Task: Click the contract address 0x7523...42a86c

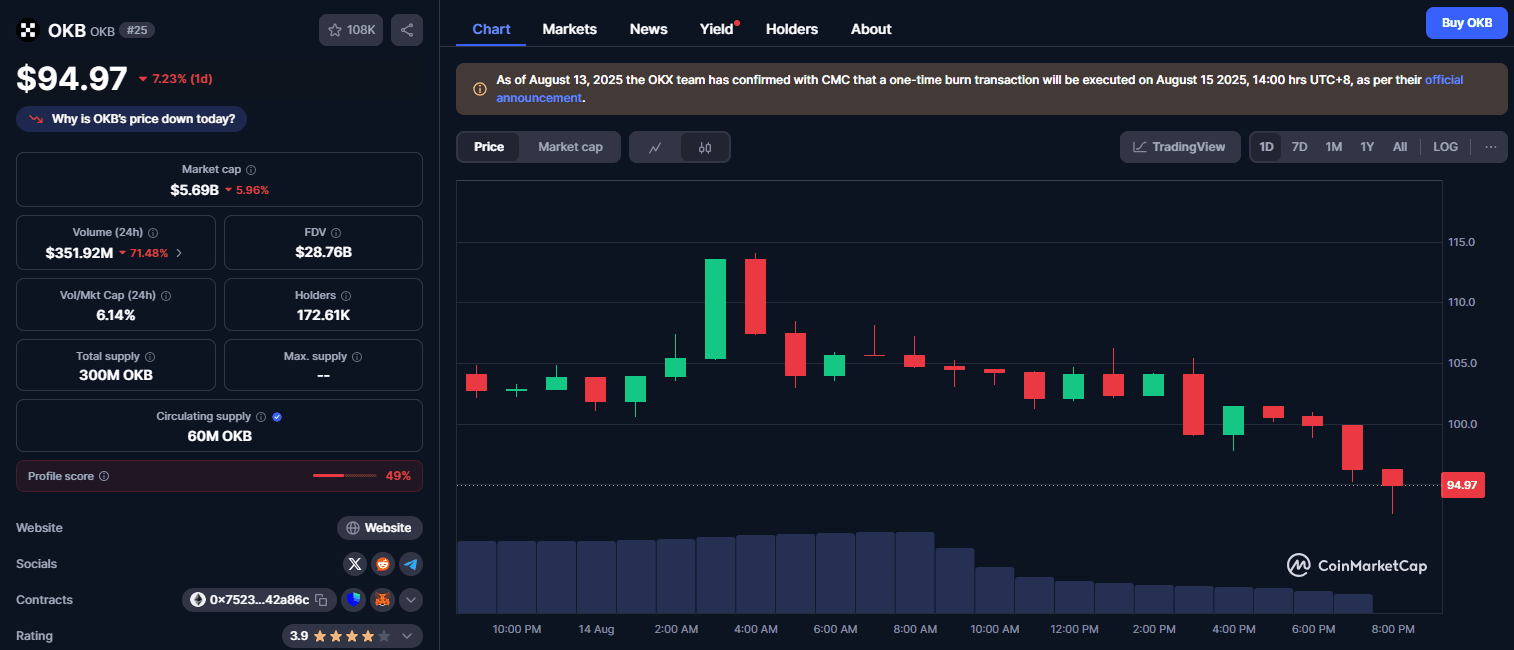Action: click(x=259, y=600)
